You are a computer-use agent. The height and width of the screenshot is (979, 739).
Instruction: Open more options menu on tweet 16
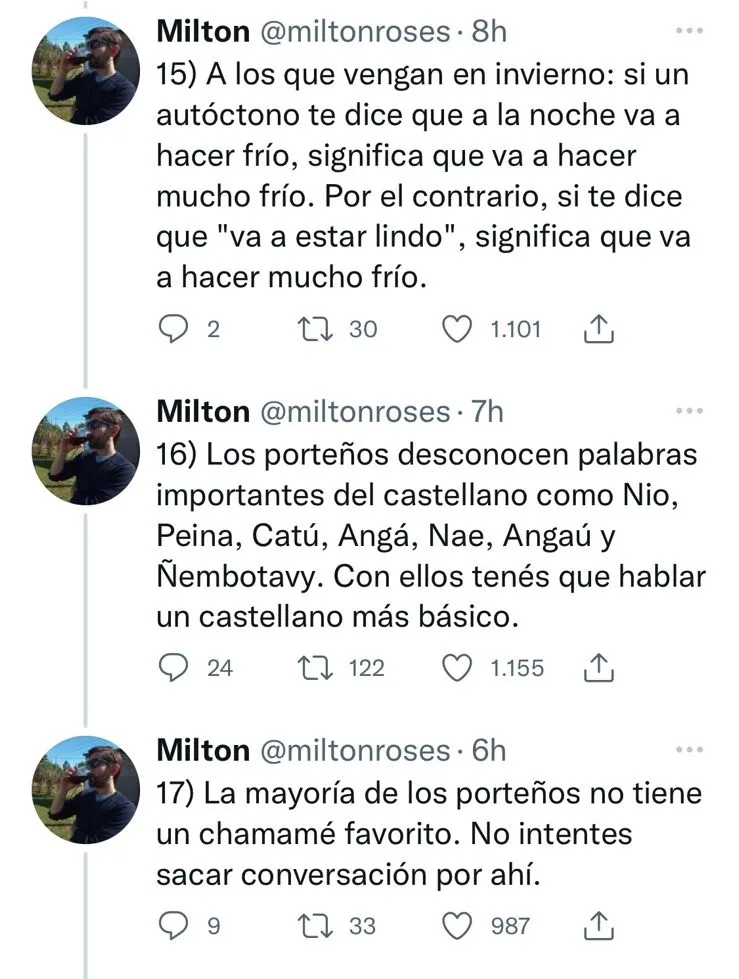coord(689,410)
